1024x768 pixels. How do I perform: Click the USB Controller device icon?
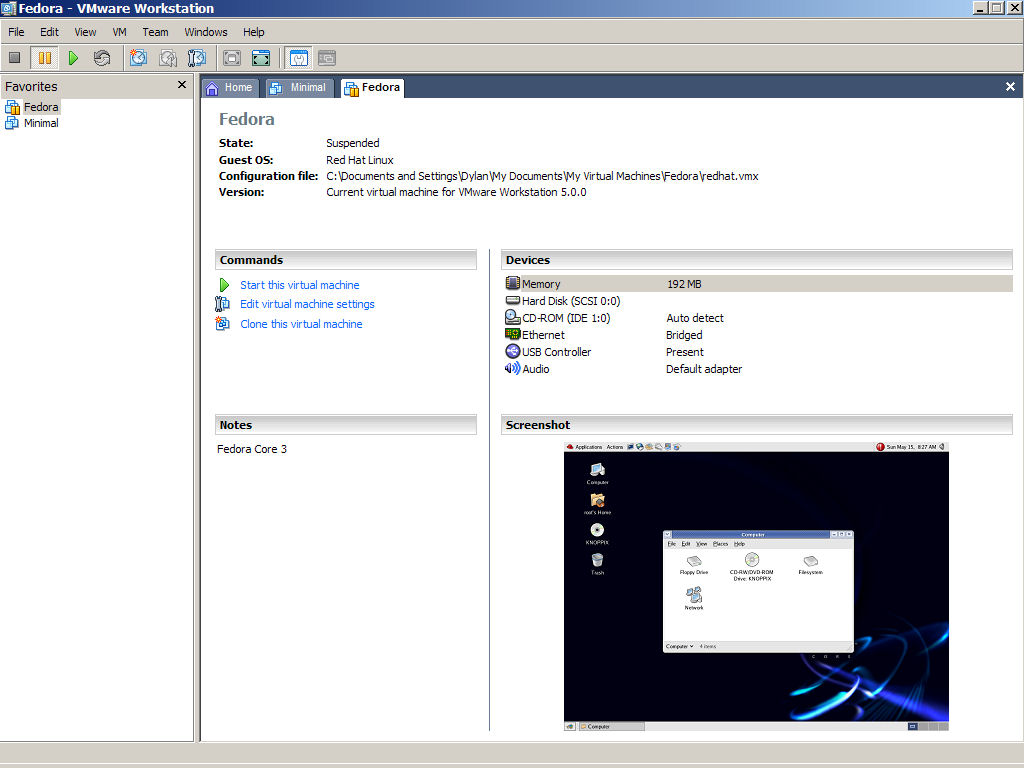pyautogui.click(x=513, y=351)
